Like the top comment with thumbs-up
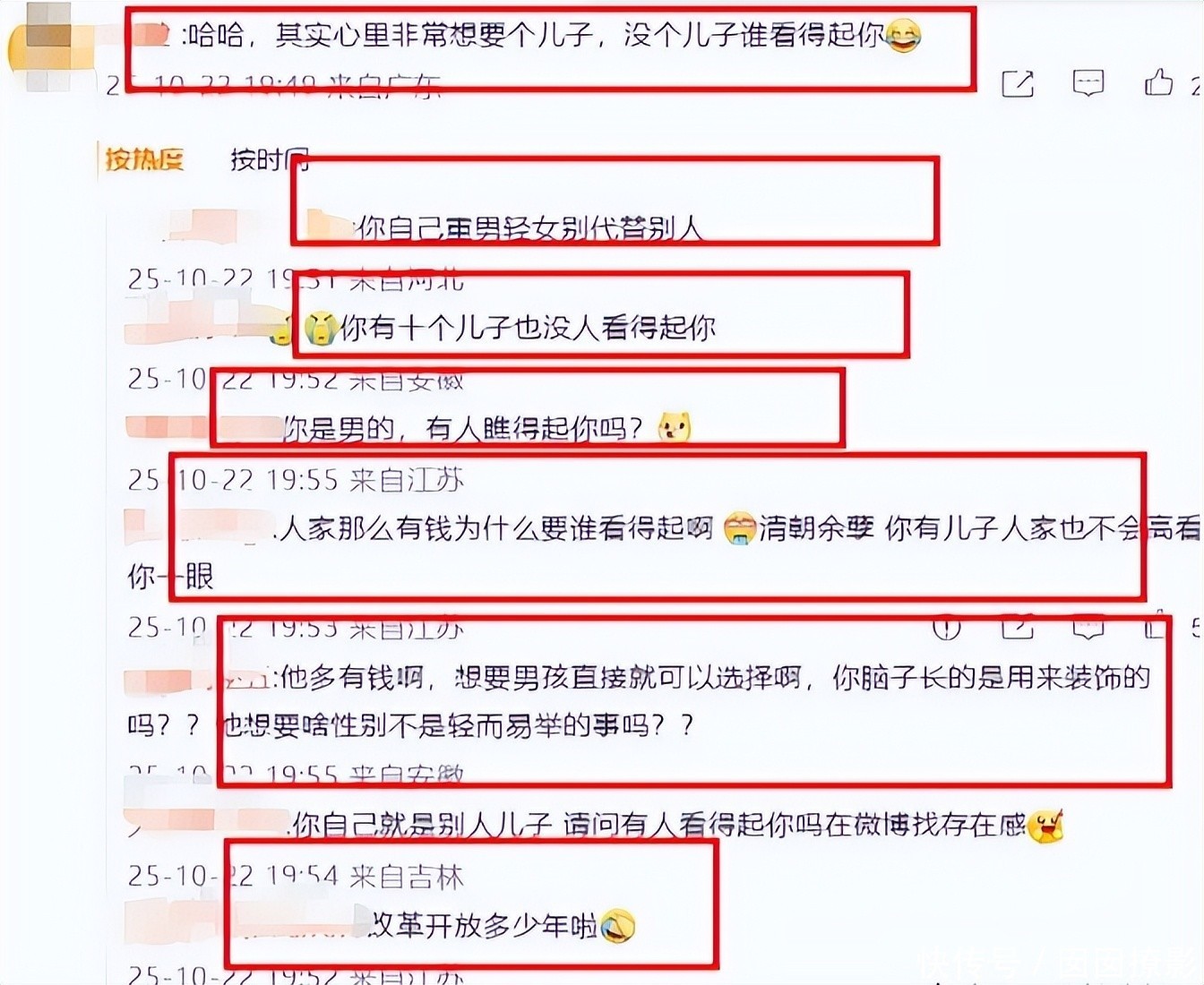Screen dimensions: 1204x985 point(1158,82)
